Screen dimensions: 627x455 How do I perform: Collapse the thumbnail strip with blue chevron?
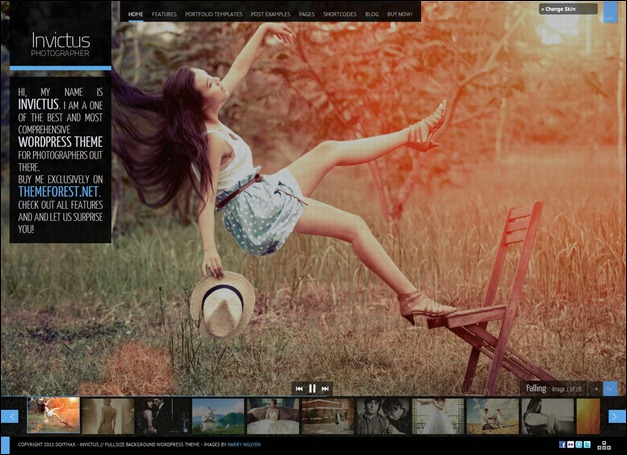(610, 388)
